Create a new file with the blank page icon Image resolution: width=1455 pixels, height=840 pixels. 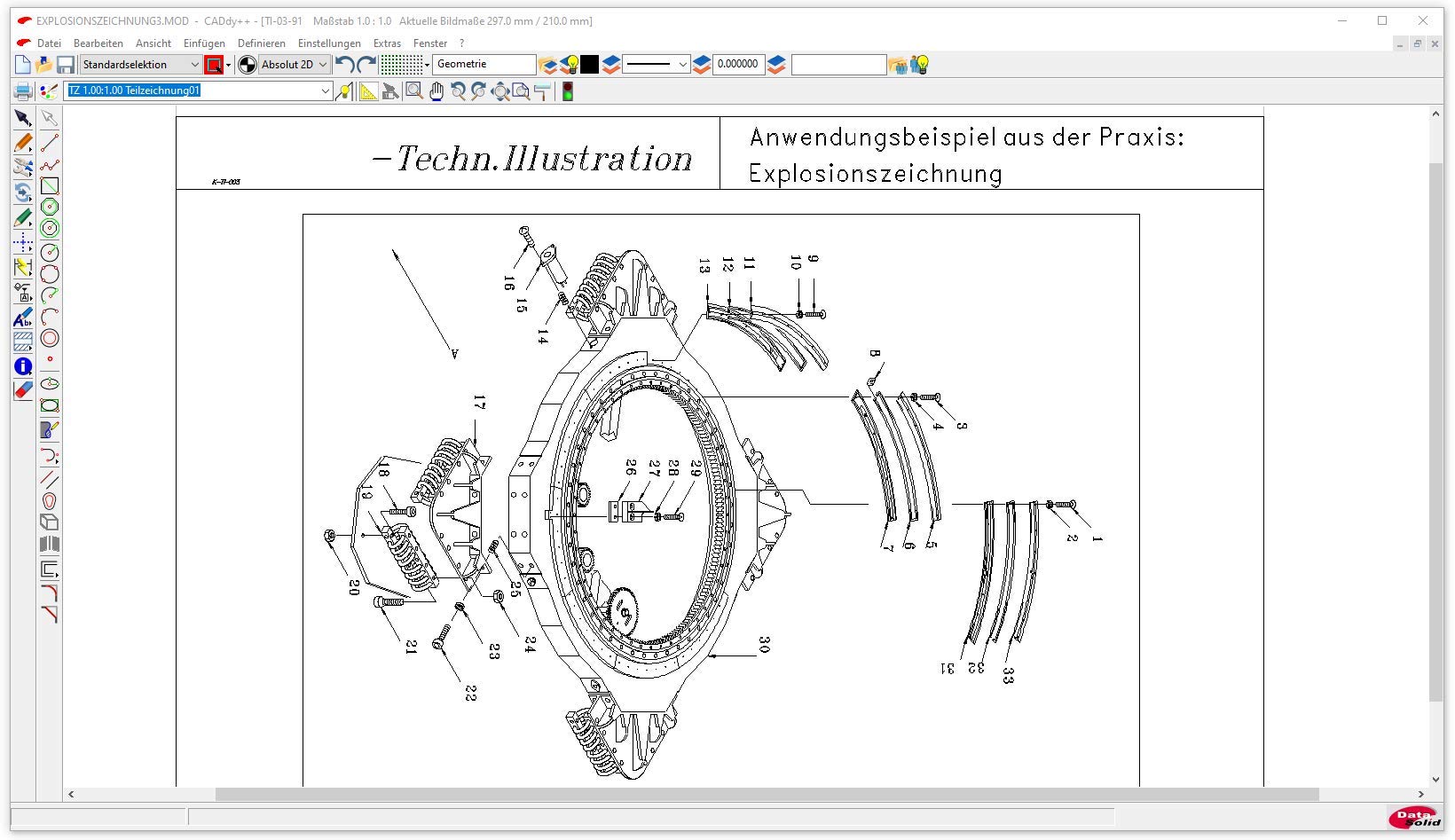tap(23, 65)
